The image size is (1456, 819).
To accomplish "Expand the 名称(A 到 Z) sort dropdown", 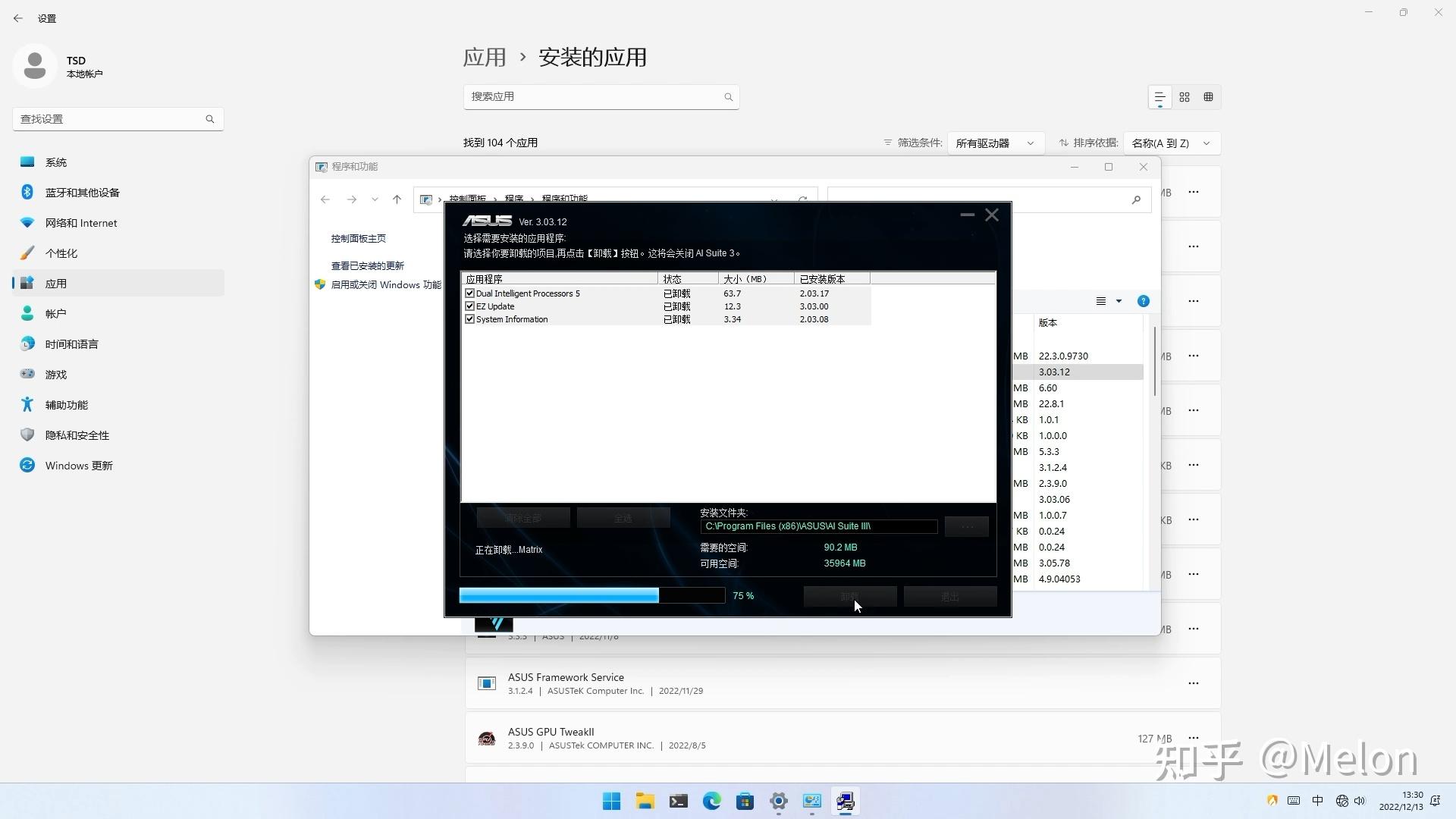I will tap(1171, 143).
